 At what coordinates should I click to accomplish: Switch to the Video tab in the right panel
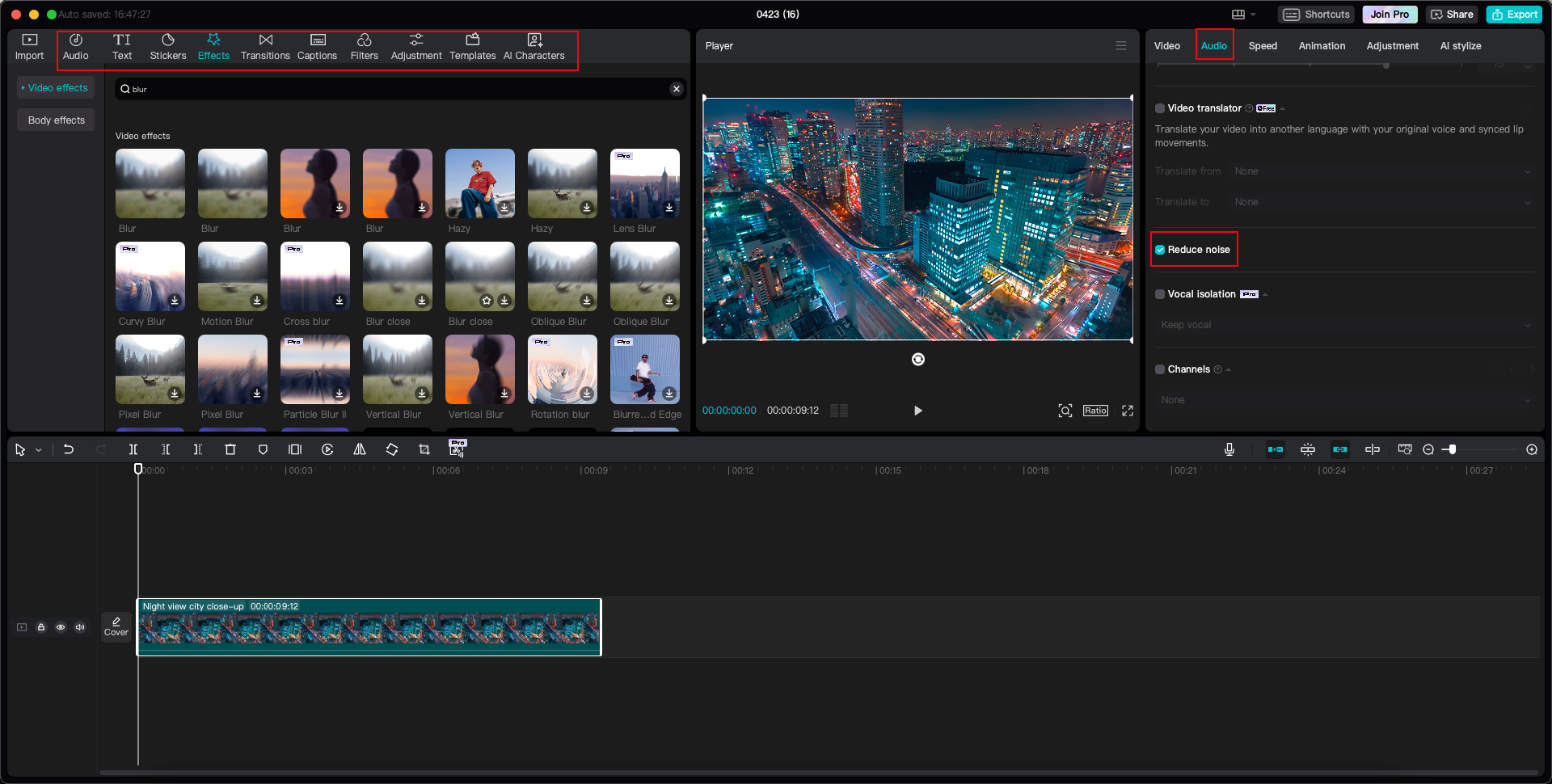point(1167,46)
